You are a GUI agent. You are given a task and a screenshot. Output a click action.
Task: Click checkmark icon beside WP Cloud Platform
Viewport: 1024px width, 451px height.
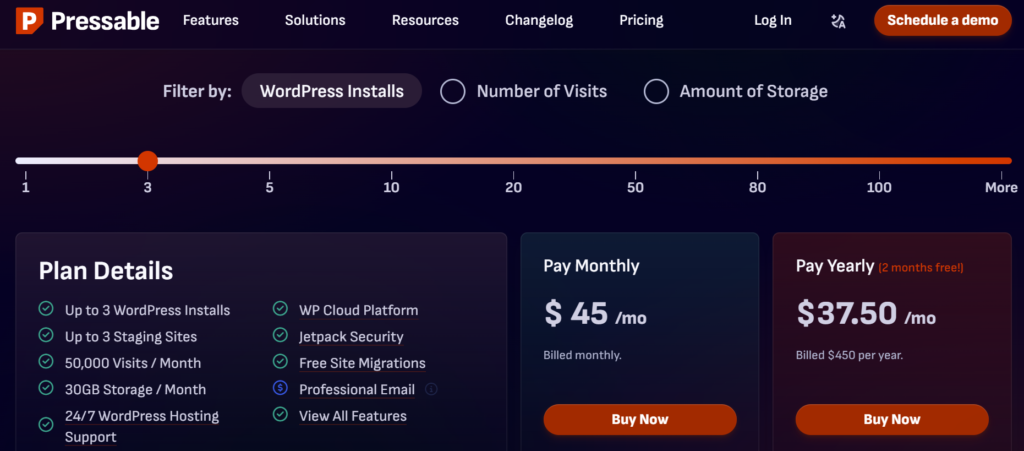pyautogui.click(x=280, y=308)
